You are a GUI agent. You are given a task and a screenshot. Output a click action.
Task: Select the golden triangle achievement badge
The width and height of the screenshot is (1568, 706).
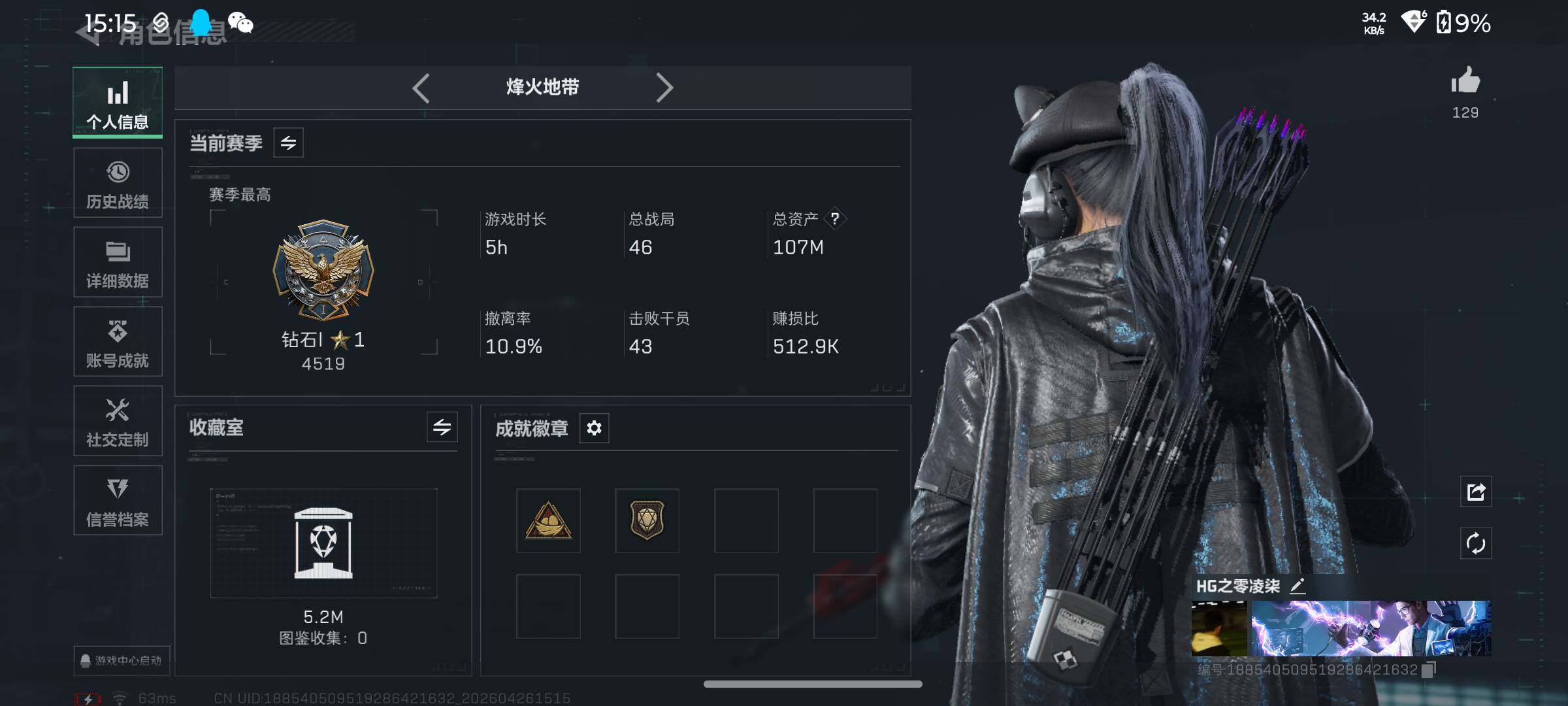coord(548,521)
